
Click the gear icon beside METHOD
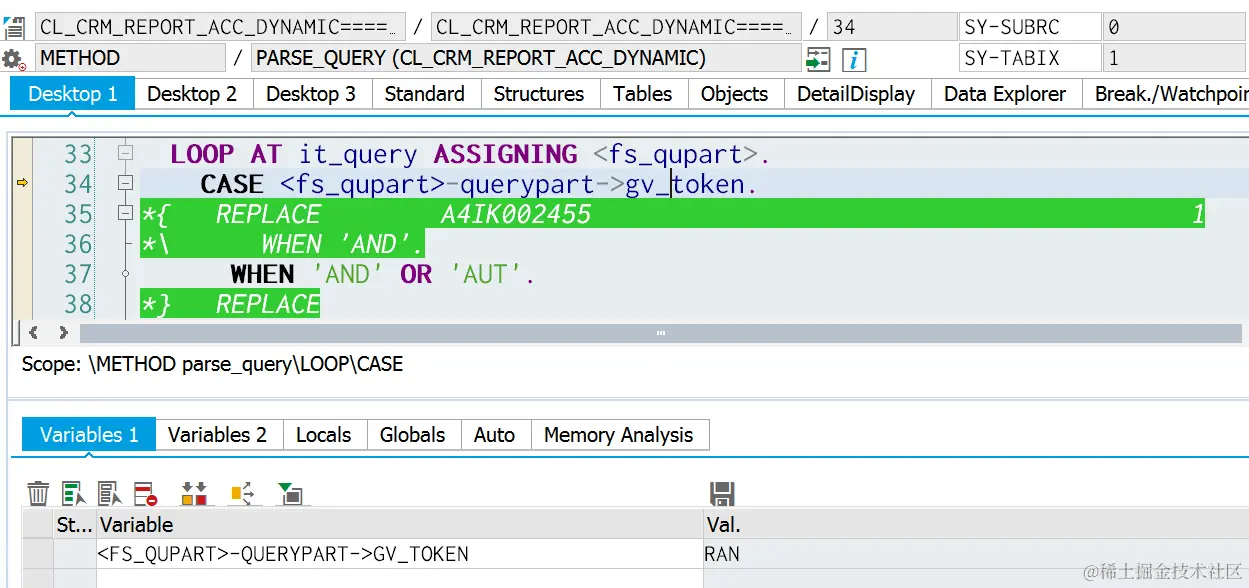[13, 59]
